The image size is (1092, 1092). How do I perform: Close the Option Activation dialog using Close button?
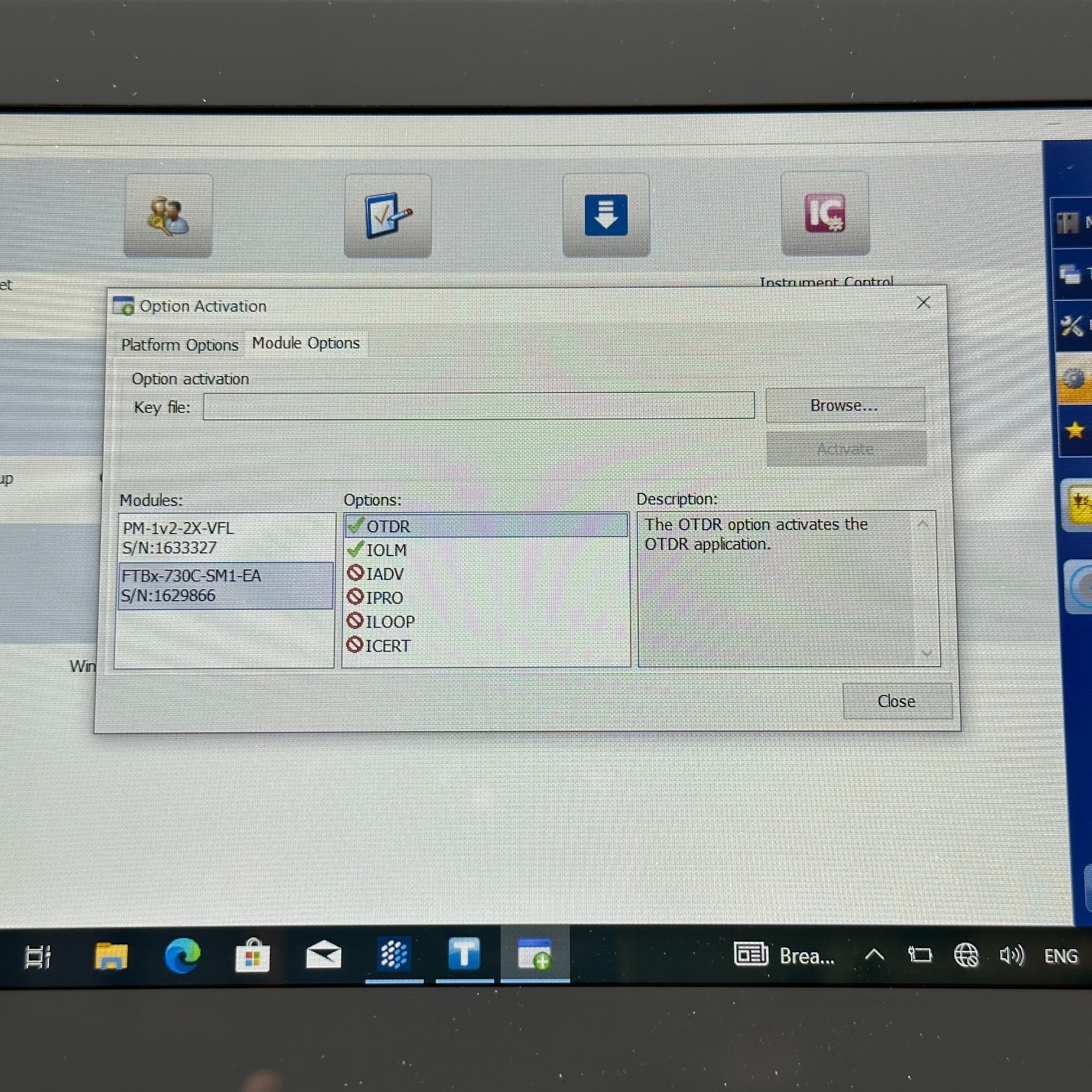(897, 701)
